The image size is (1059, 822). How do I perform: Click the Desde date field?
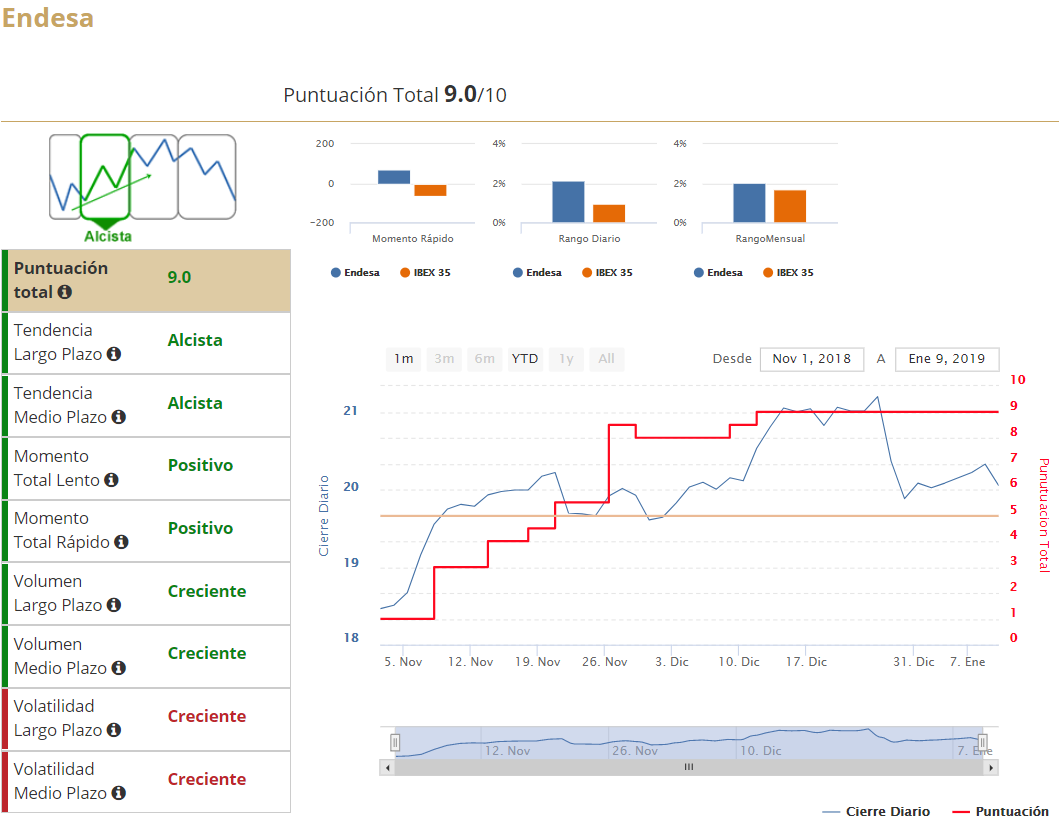click(812, 359)
